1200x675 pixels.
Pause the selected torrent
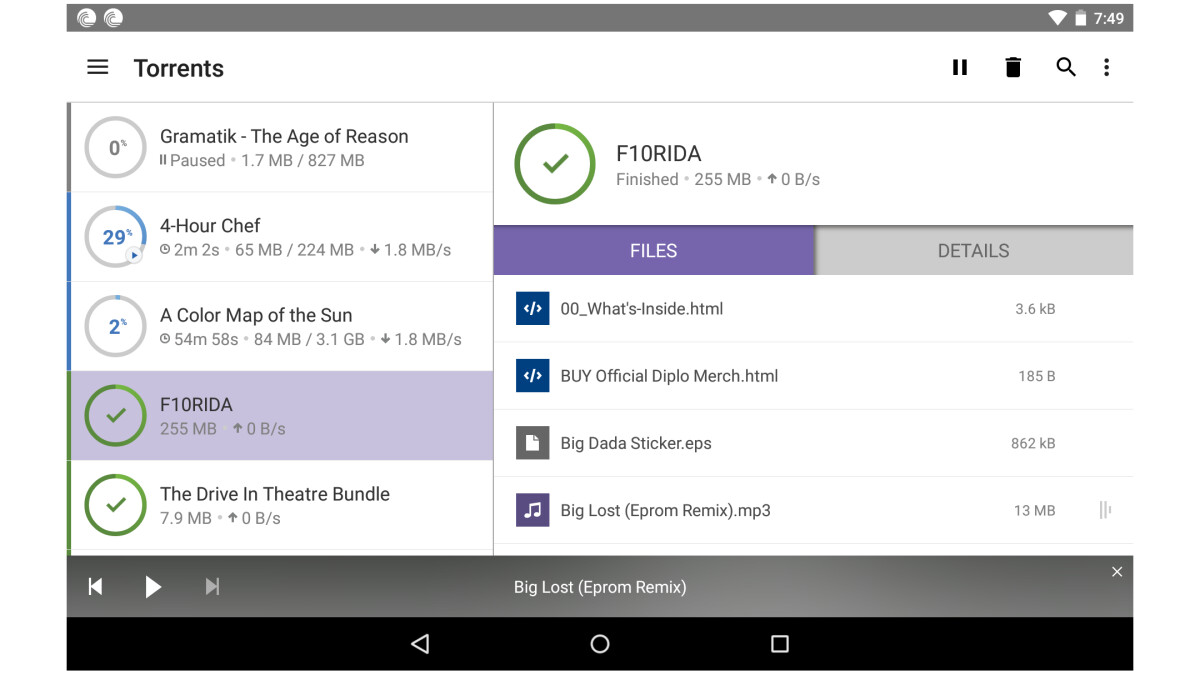[960, 68]
